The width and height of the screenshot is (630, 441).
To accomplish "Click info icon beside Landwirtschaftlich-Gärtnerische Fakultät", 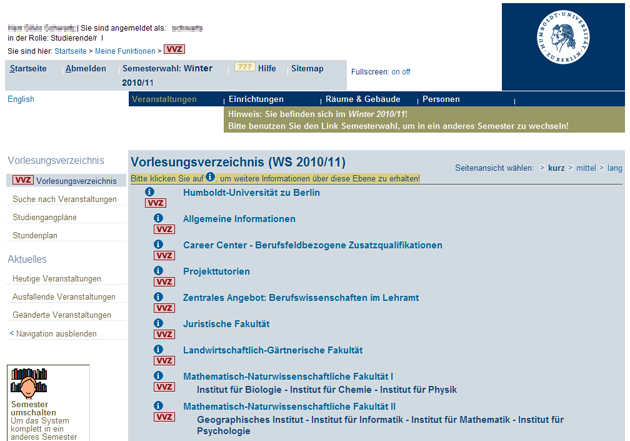I will point(158,350).
